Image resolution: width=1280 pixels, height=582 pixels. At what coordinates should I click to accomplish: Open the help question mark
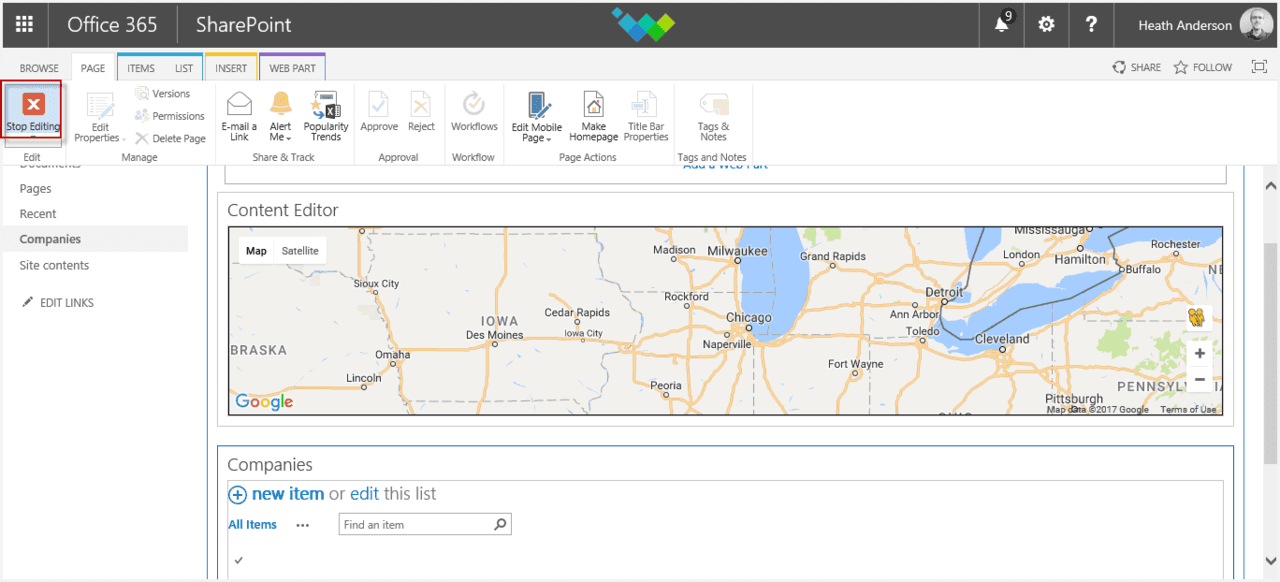pos(1091,25)
